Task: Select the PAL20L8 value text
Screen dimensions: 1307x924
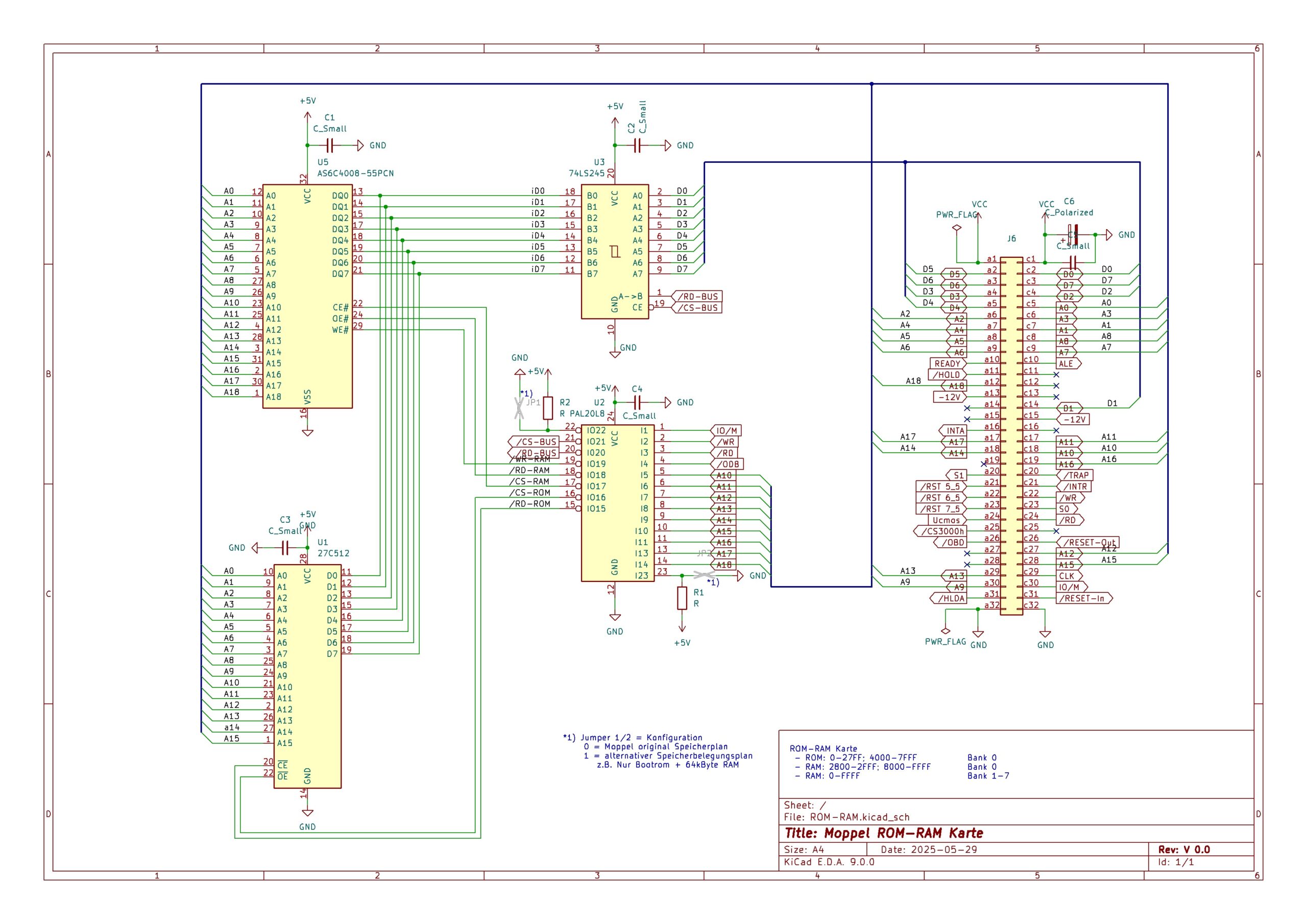Action: [587, 414]
